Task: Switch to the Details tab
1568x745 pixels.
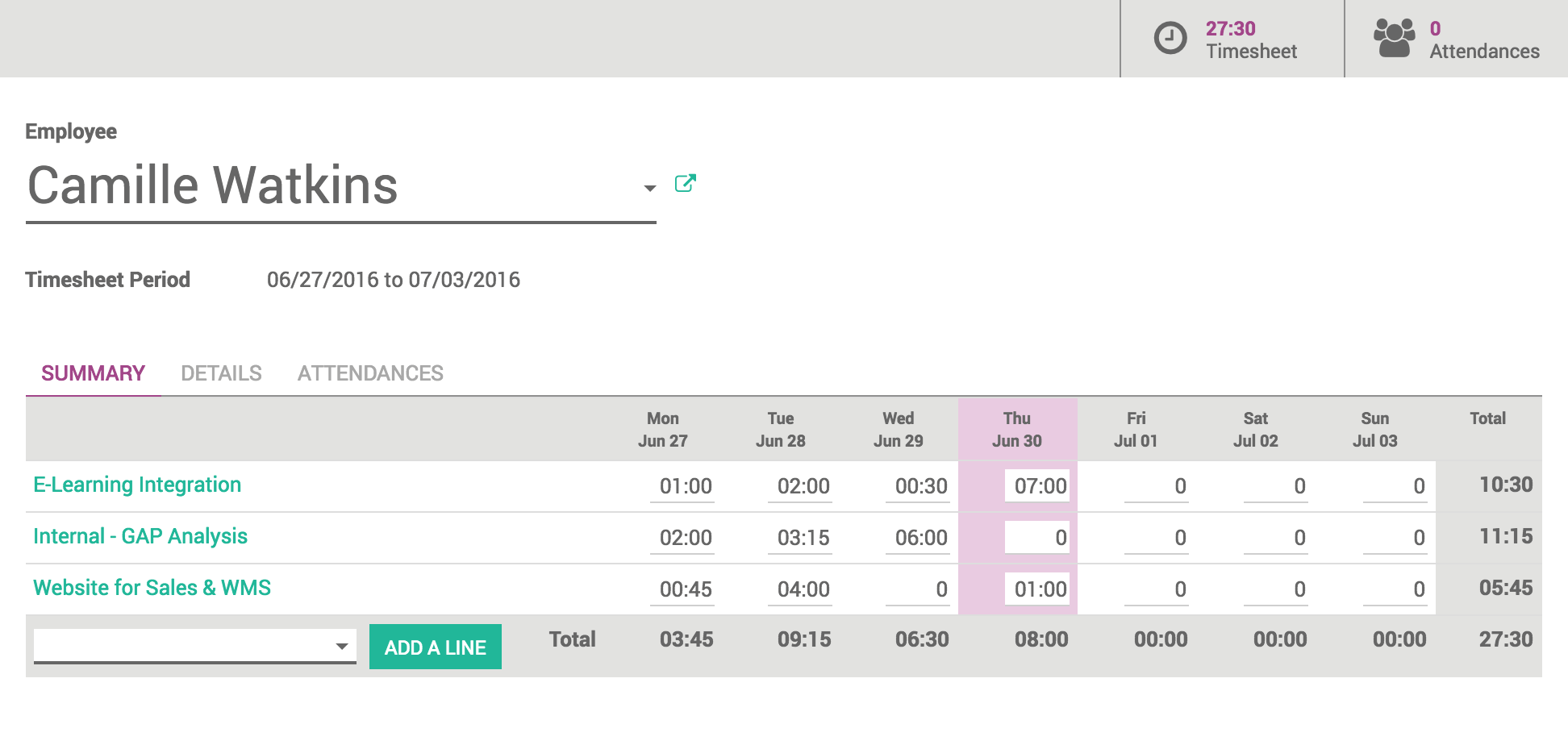Action: 221,373
